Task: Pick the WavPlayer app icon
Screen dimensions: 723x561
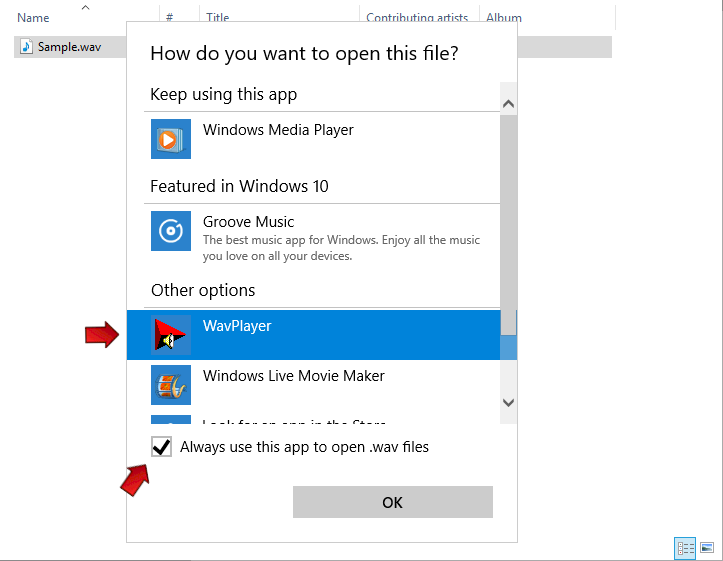Action: [171, 335]
